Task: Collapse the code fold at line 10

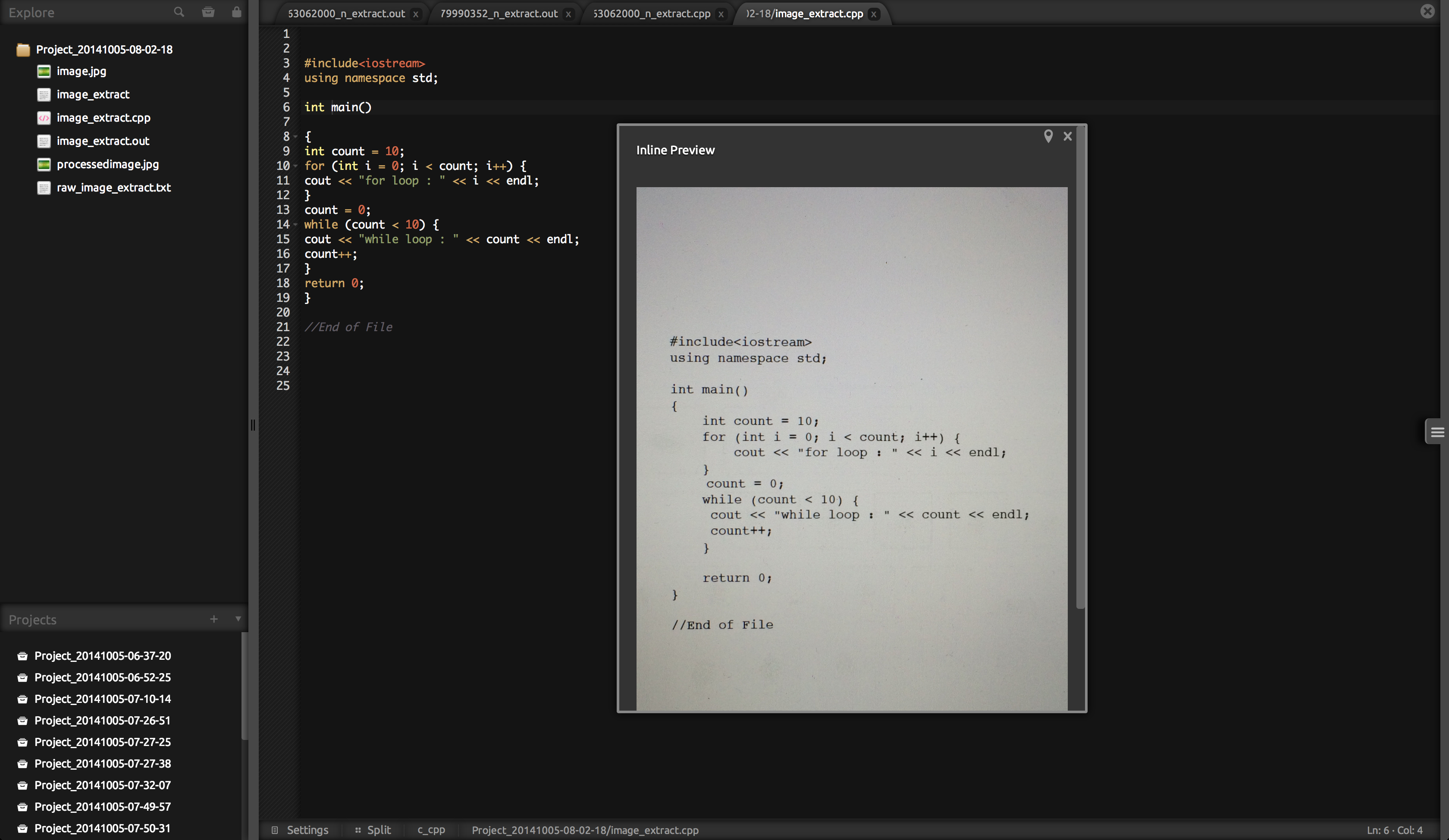Action: [295, 166]
